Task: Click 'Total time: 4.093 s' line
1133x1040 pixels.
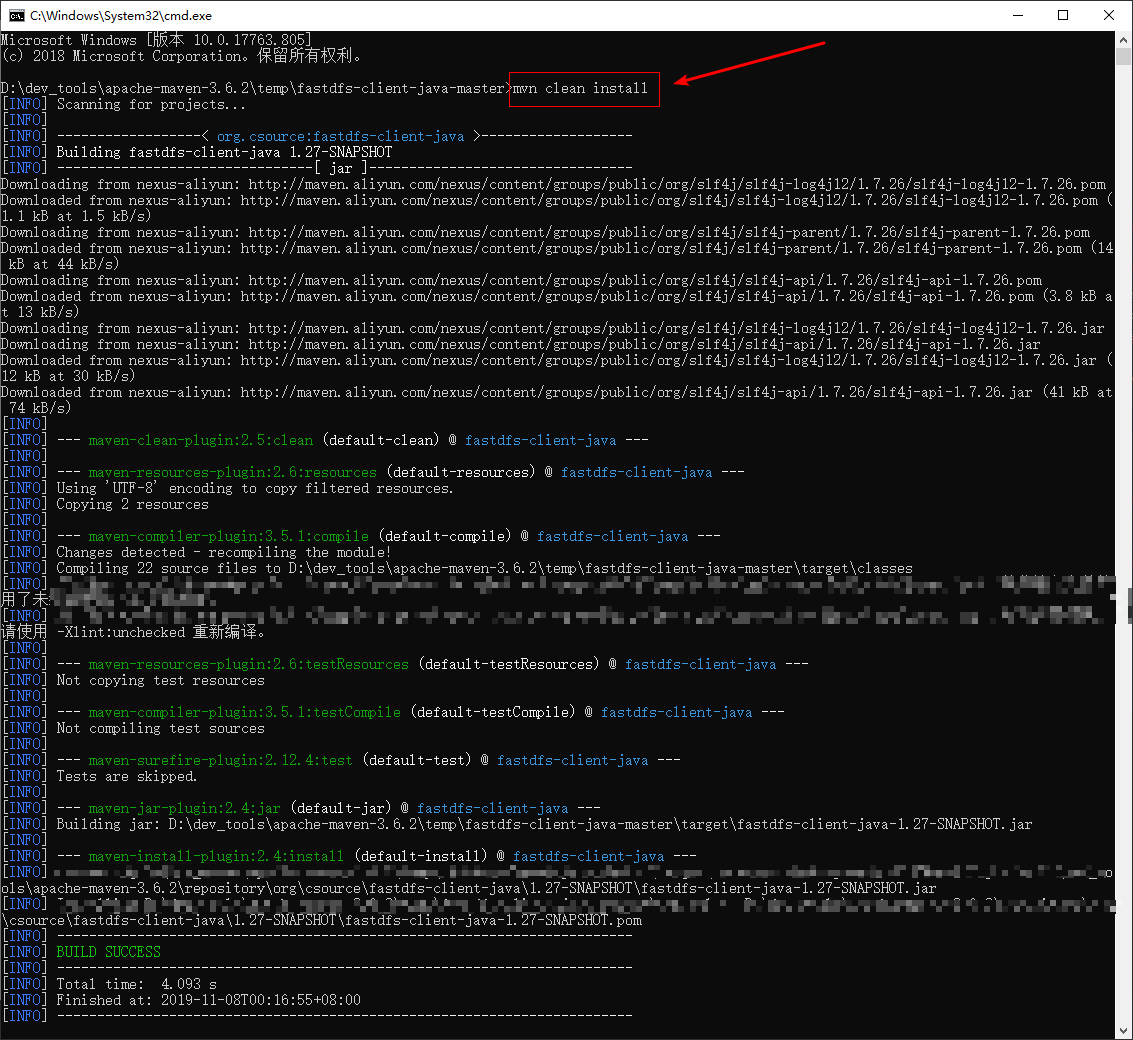Action: [137, 984]
